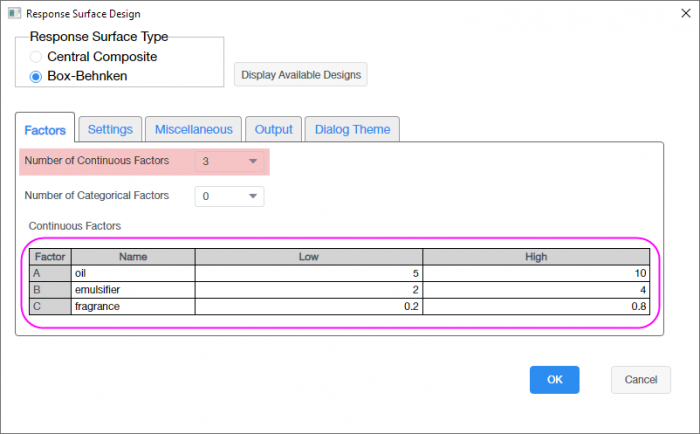Click the name cell containing oil

(x=132, y=273)
